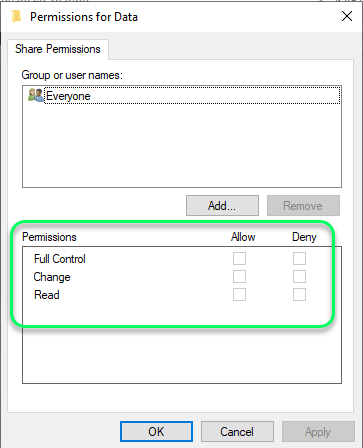Viewport: 363px width, 448px height.
Task: Click the Full Control permission label
Action: 60,259
